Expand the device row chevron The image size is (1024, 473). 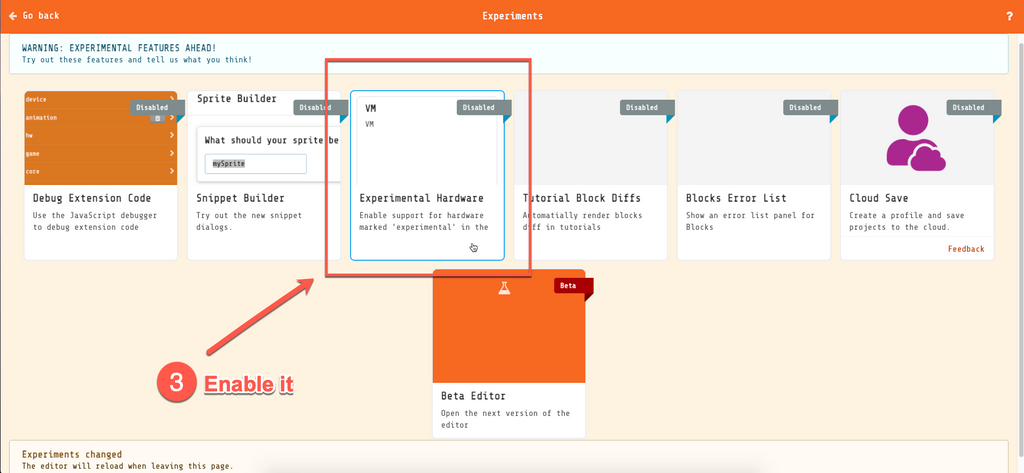[172, 99]
